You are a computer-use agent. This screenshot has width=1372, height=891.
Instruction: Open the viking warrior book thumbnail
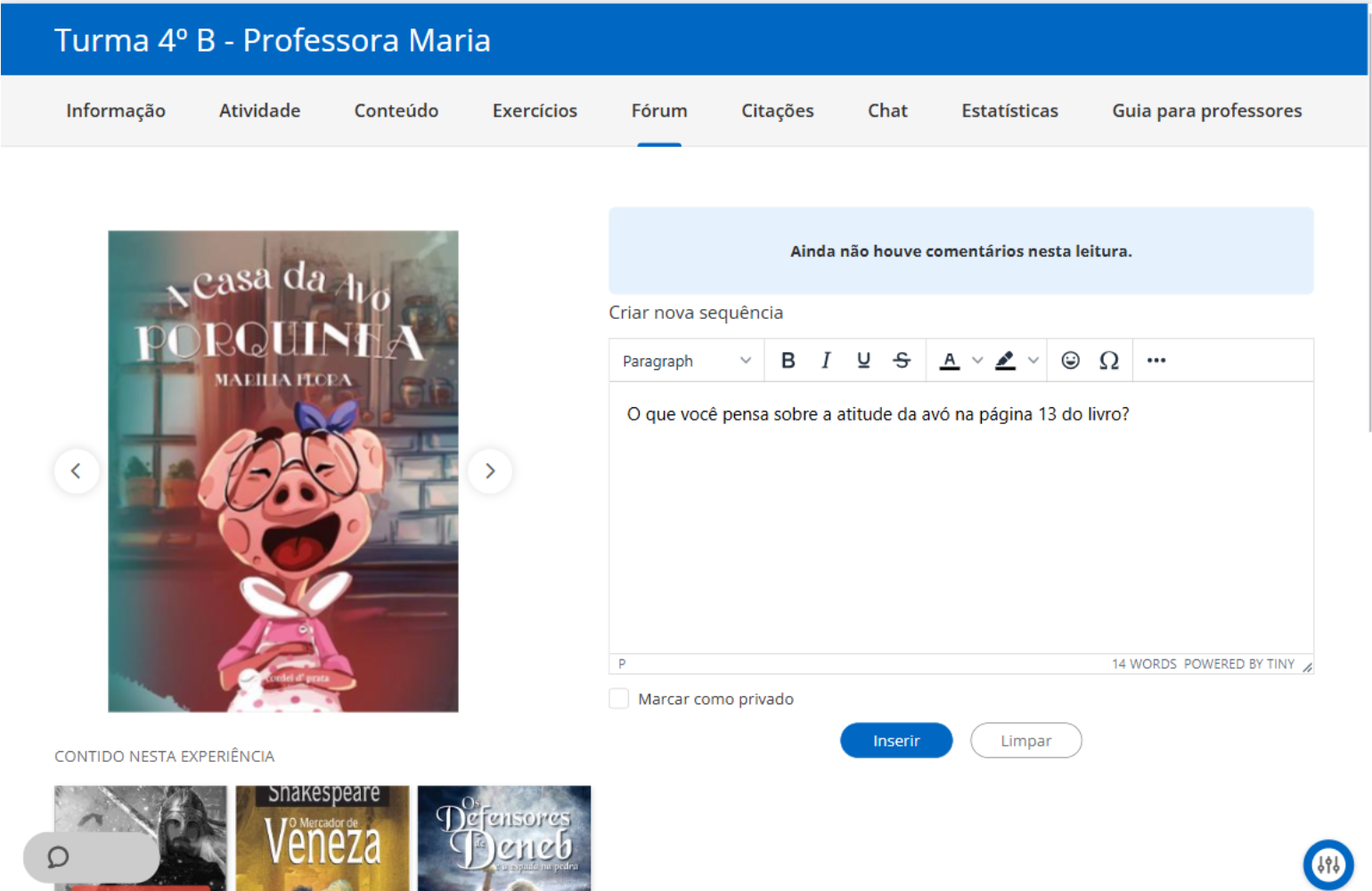click(x=141, y=838)
